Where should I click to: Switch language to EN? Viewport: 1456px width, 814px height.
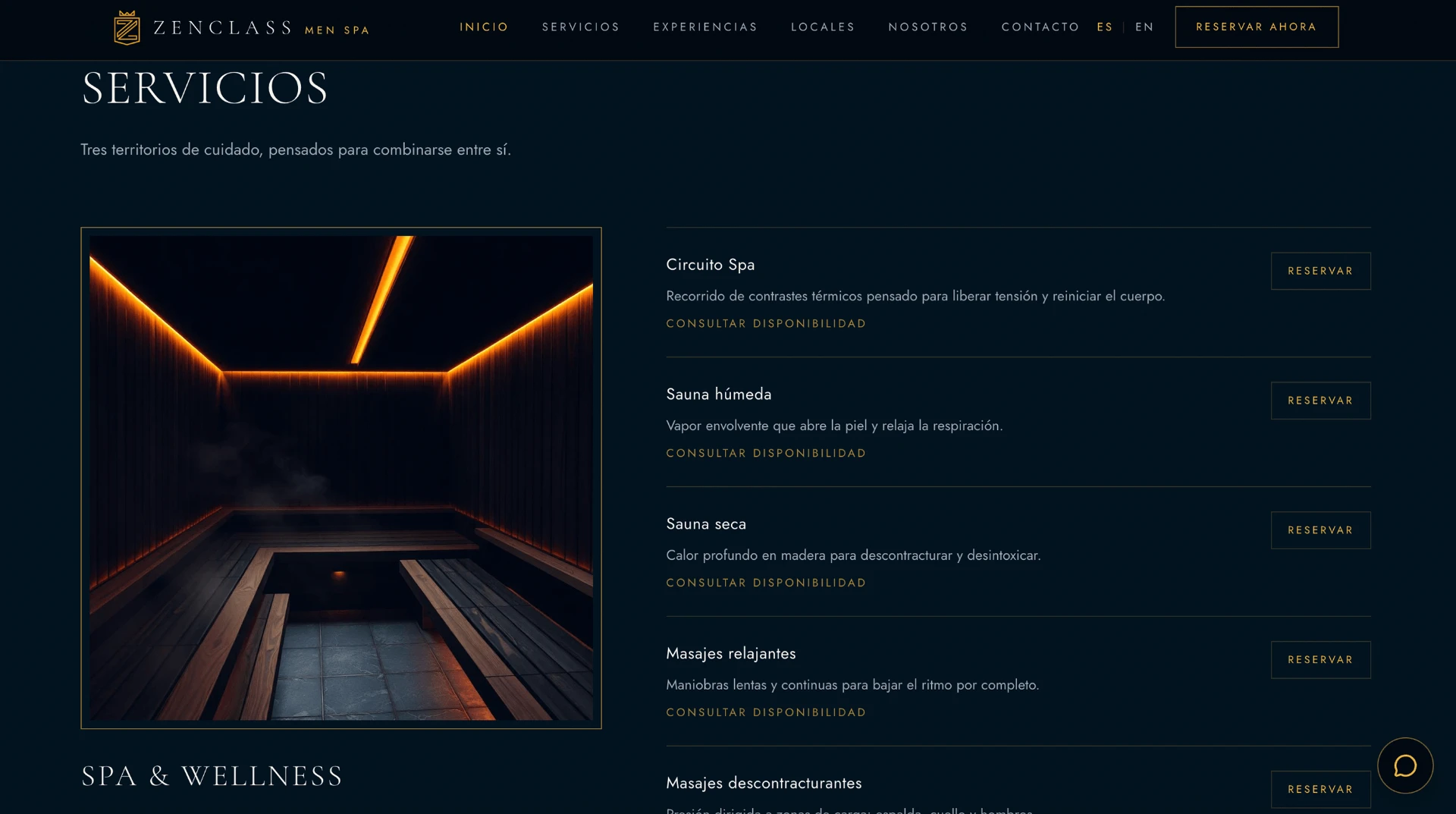click(1144, 27)
